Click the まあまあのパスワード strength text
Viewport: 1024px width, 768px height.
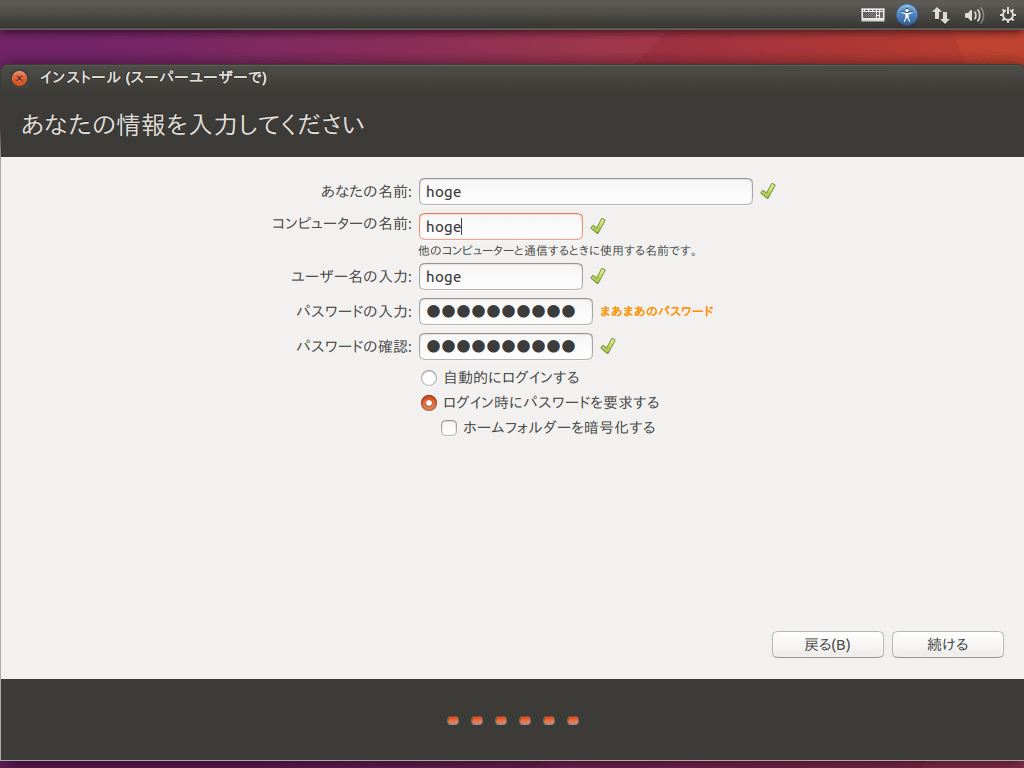(656, 312)
